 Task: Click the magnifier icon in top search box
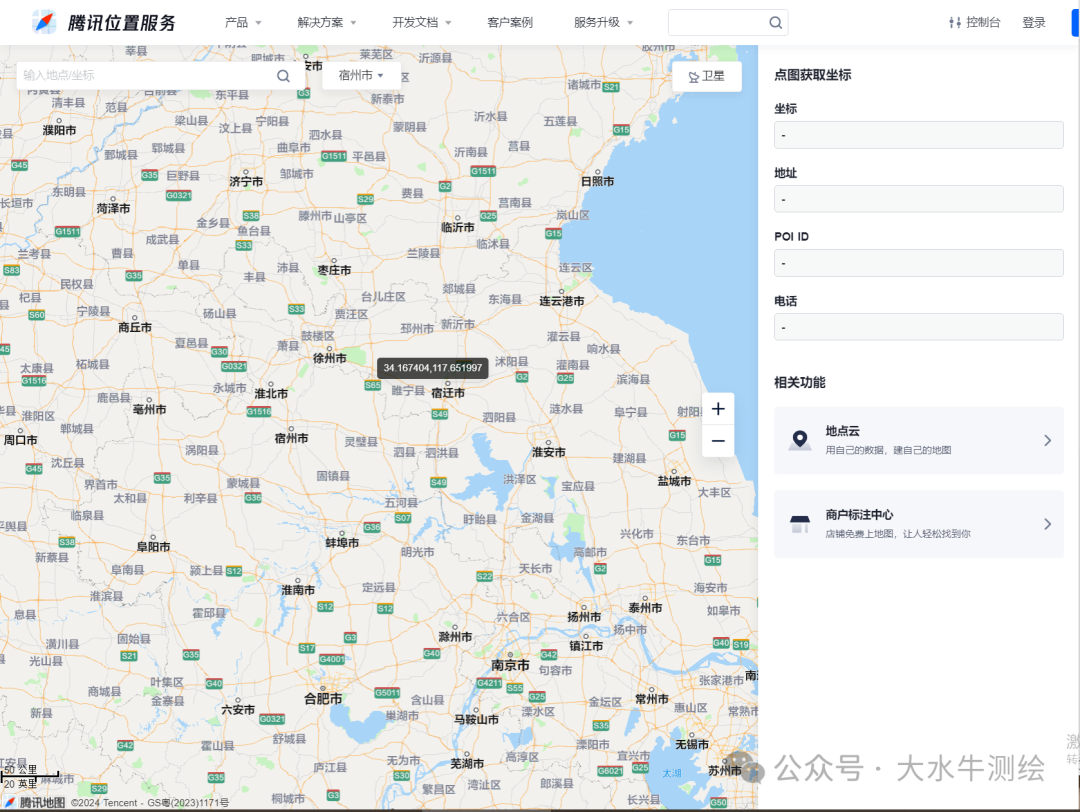(776, 23)
